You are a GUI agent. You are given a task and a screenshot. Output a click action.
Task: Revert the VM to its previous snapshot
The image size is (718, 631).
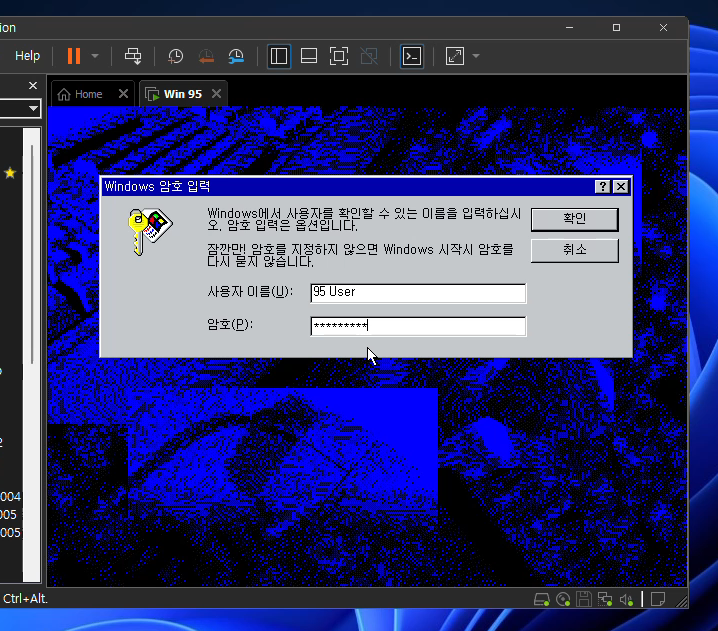click(x=206, y=56)
